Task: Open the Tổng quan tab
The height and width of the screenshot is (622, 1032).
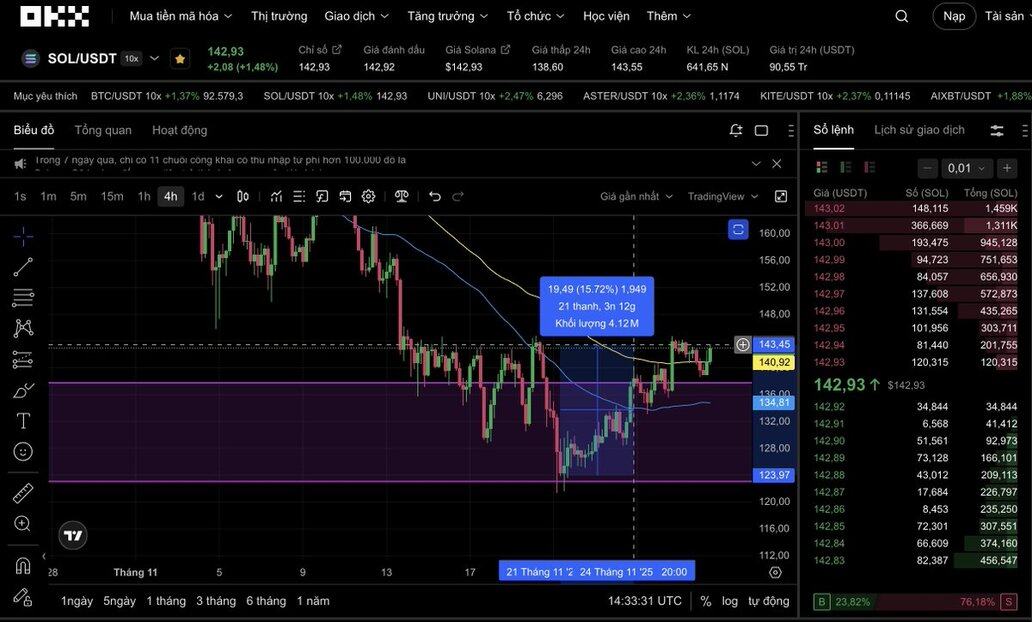Action: coord(103,130)
